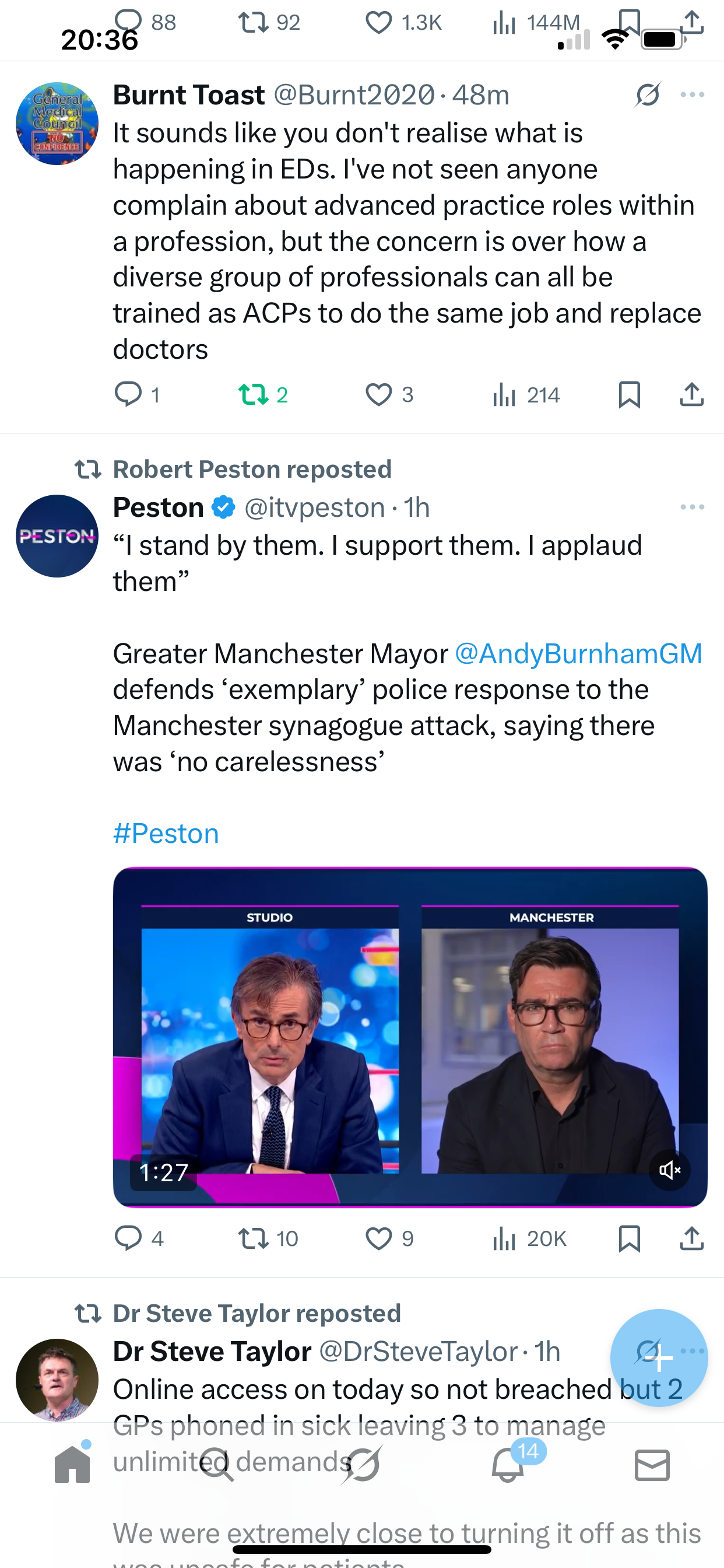
Task: Share the Peston tweet
Action: pyautogui.click(x=692, y=1238)
